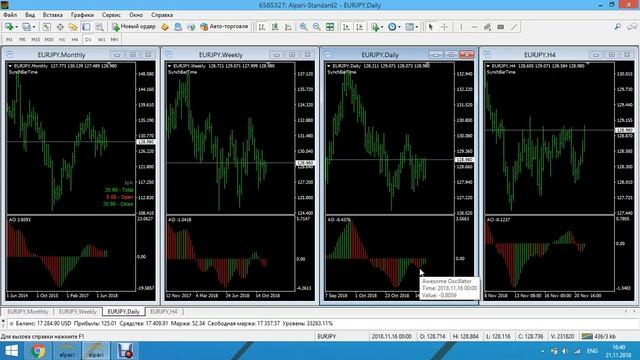Open the periods clock icon
Viewport: 640px width, 360px height.
tap(392, 27)
